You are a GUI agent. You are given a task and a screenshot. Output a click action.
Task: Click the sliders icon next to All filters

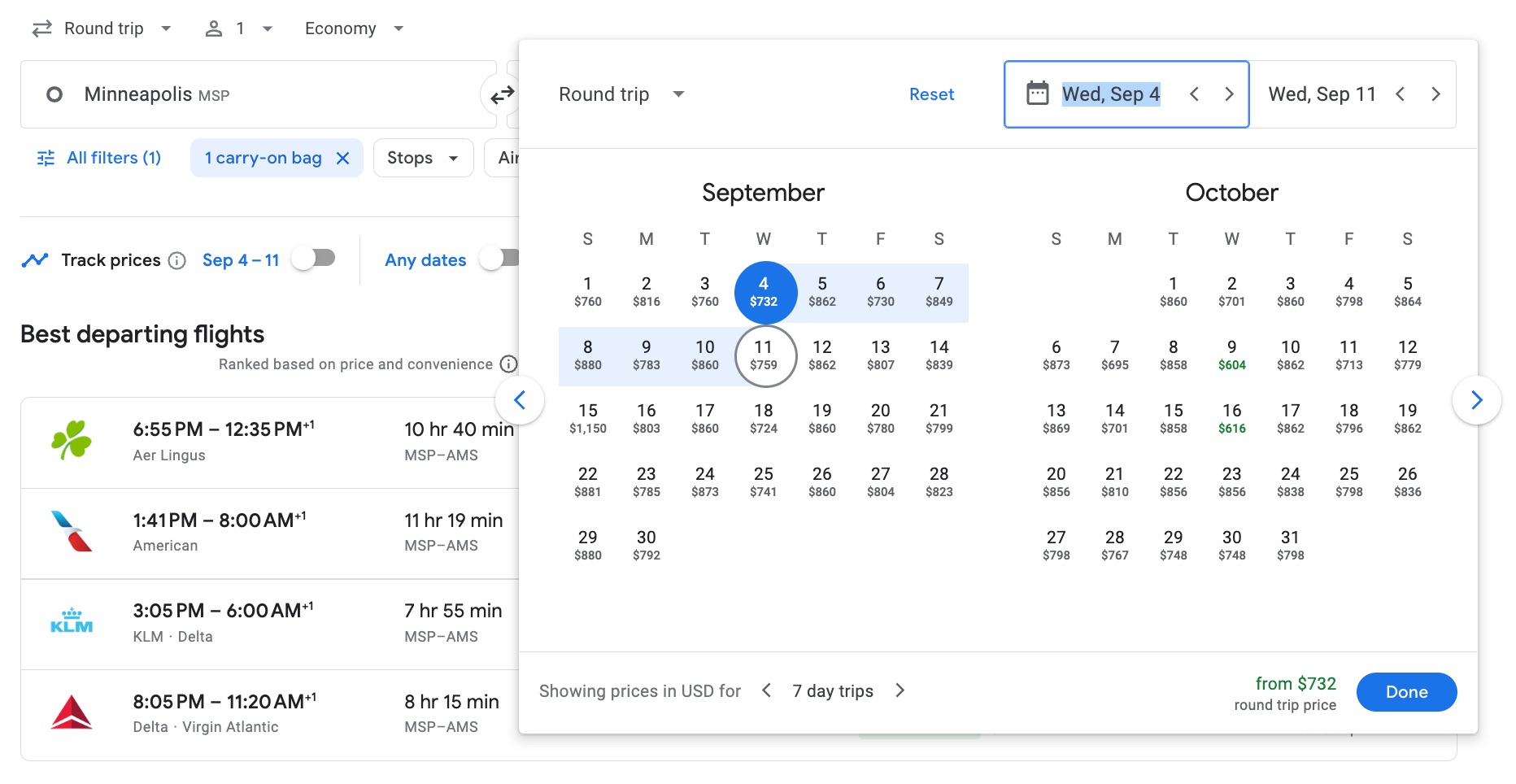coord(46,158)
